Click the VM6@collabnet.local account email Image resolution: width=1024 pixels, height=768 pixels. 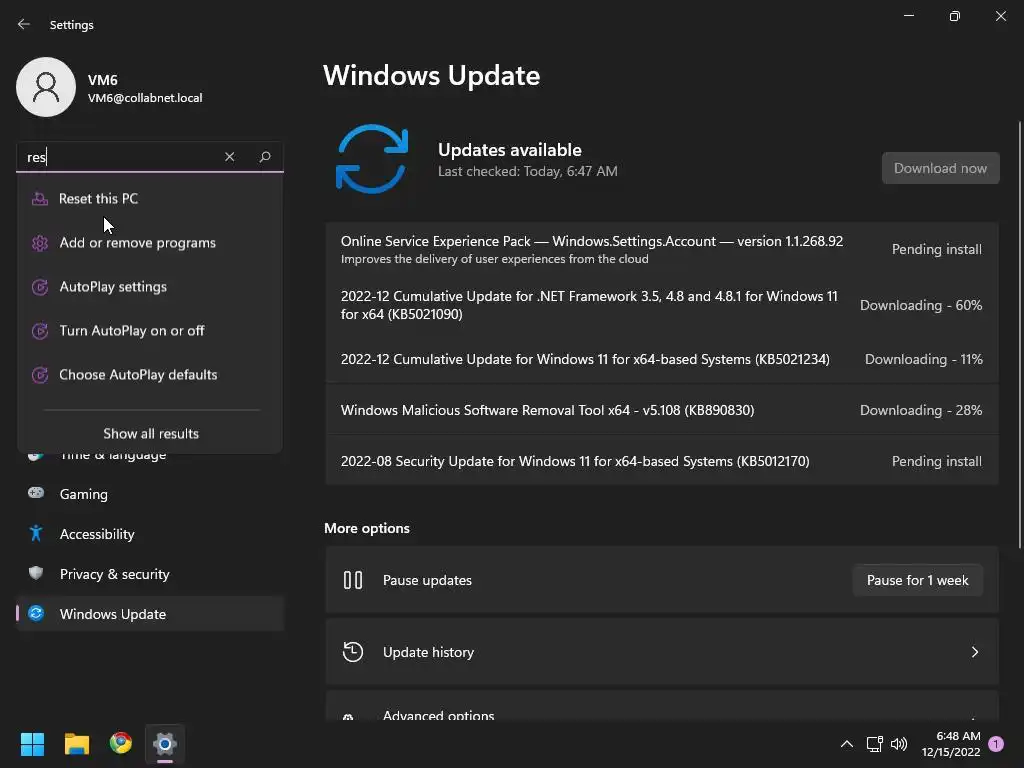pyautogui.click(x=145, y=98)
